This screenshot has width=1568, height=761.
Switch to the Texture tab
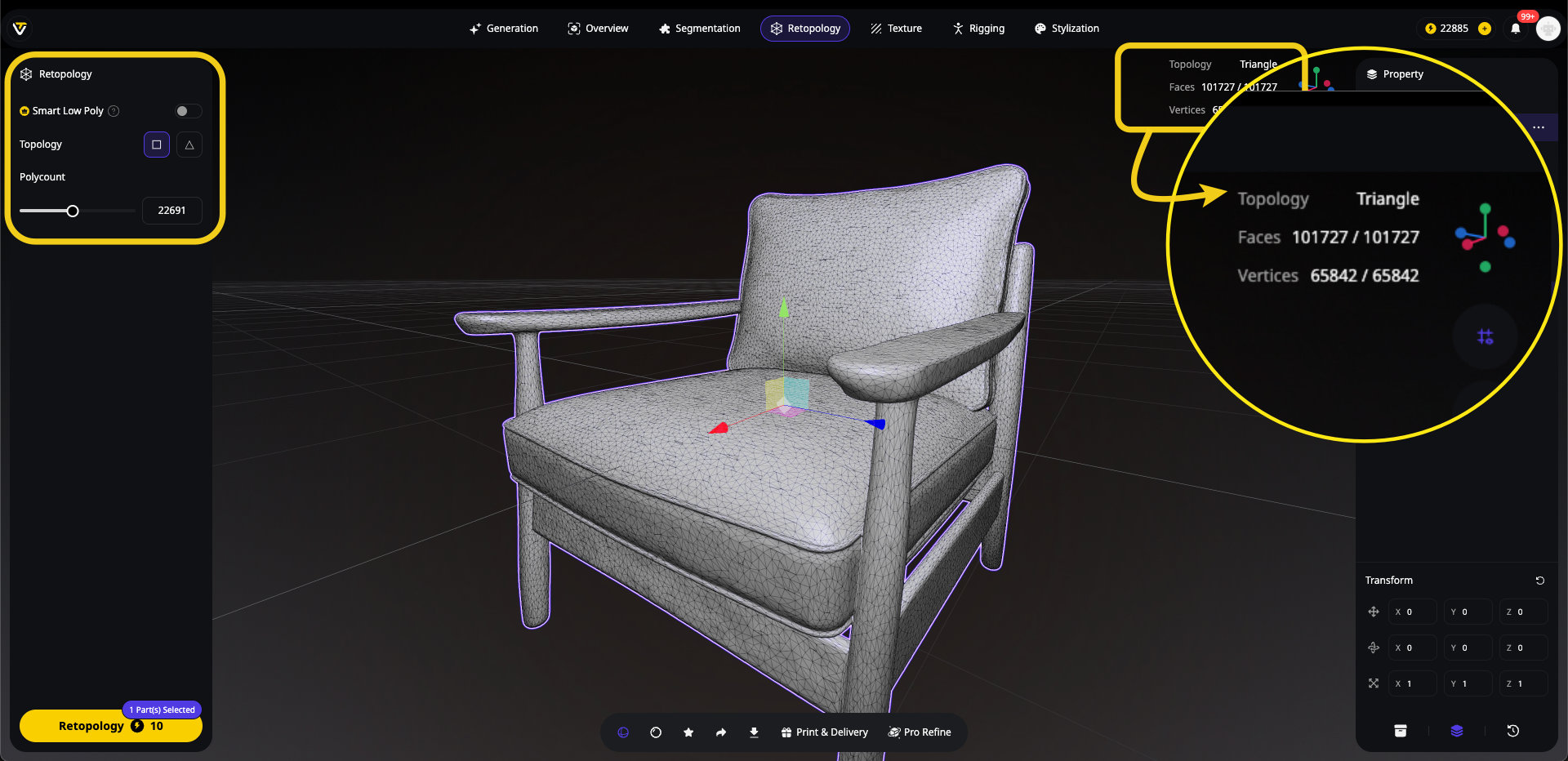(x=896, y=29)
